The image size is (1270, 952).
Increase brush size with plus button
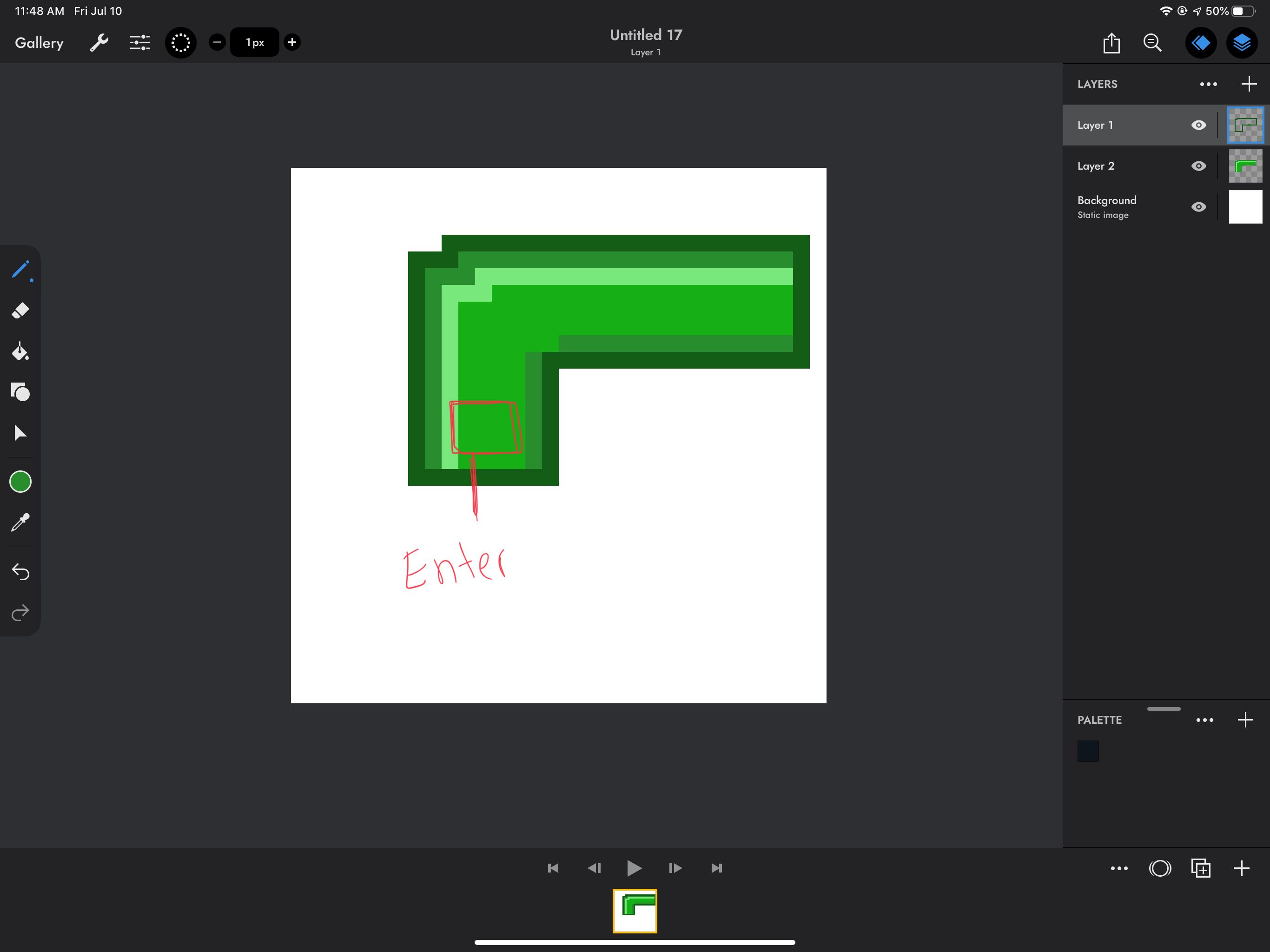coord(292,42)
